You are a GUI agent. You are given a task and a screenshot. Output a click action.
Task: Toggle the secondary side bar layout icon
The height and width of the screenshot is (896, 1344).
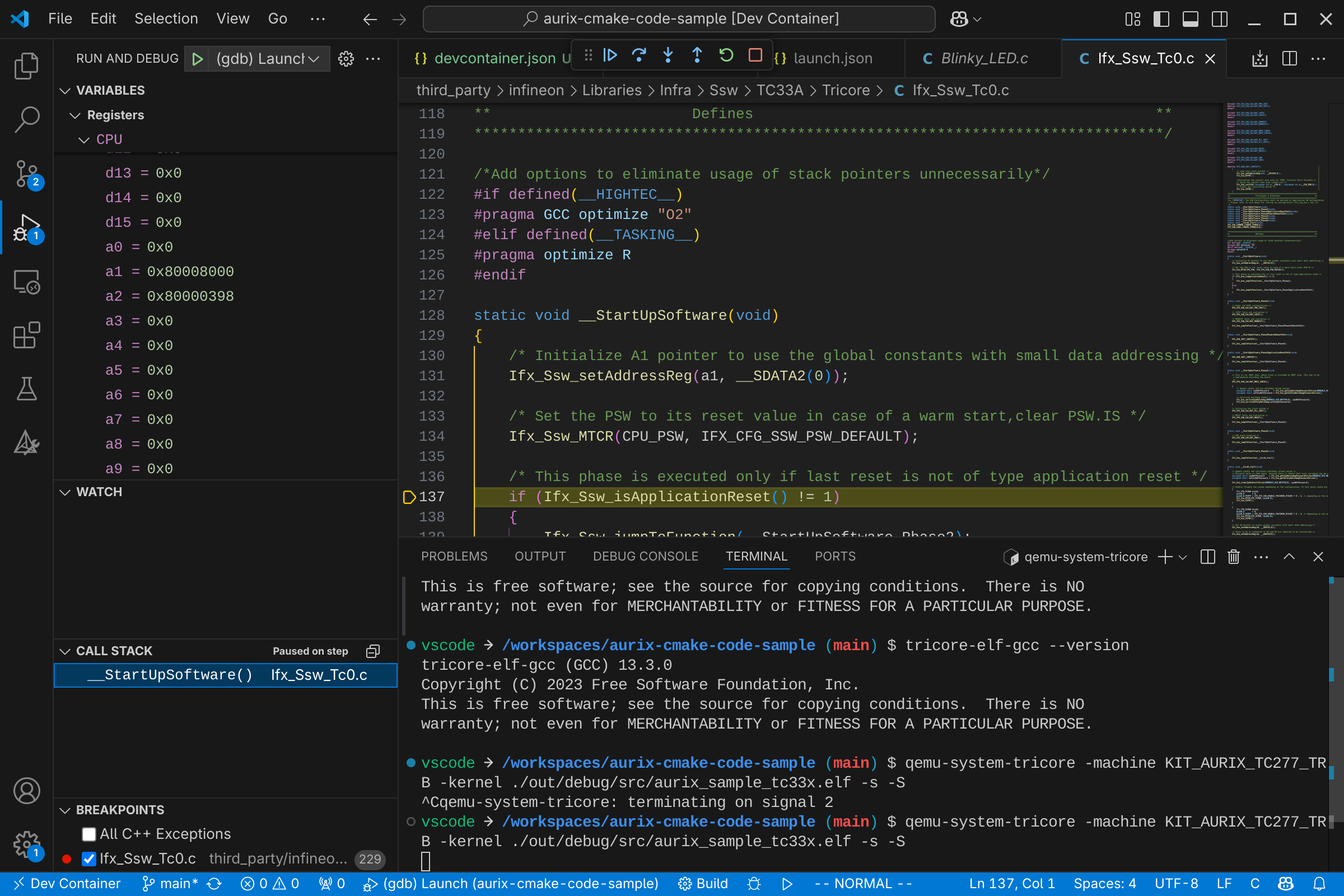tap(1220, 20)
